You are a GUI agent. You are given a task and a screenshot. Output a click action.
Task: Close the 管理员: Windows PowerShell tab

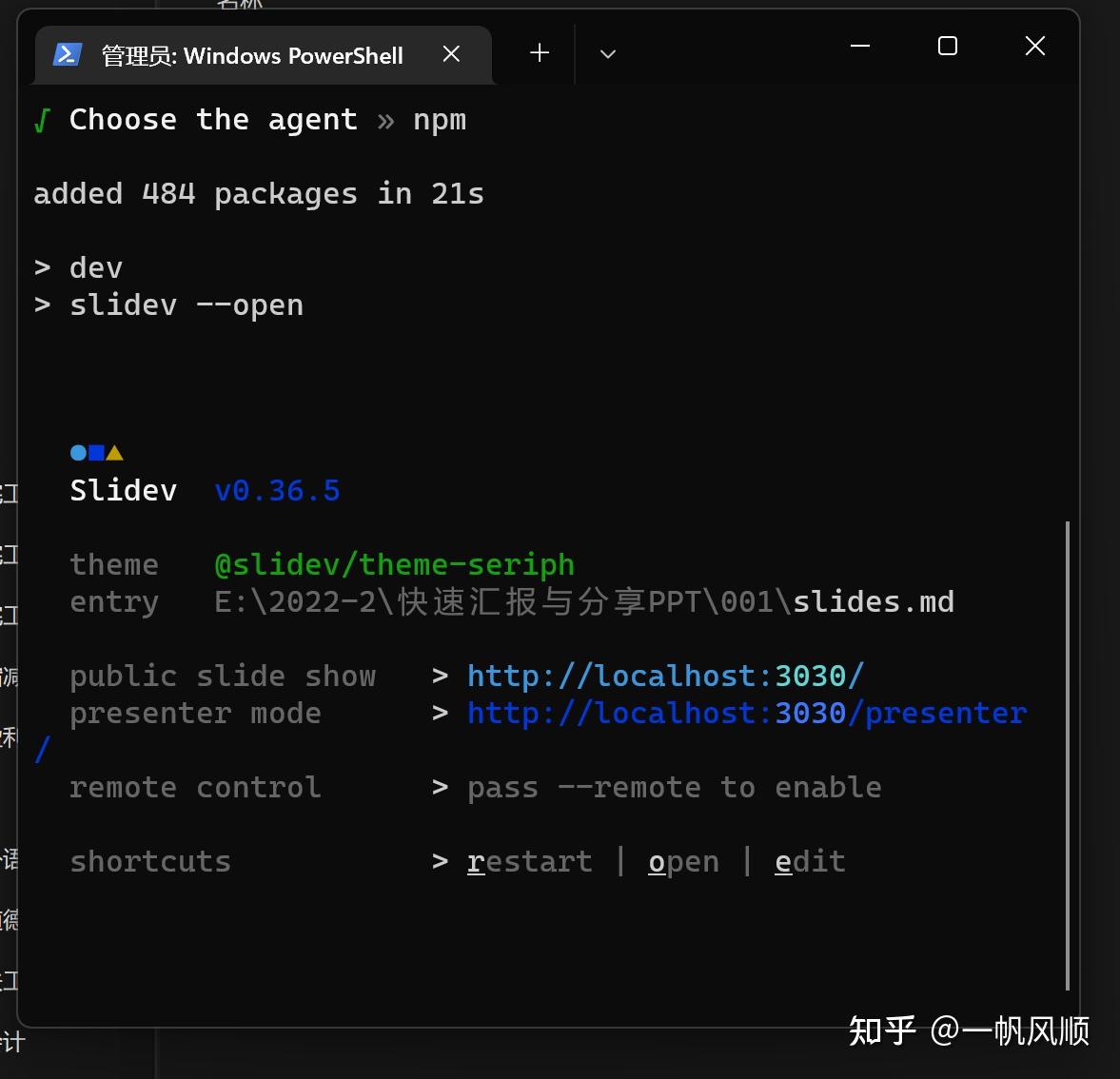click(450, 53)
